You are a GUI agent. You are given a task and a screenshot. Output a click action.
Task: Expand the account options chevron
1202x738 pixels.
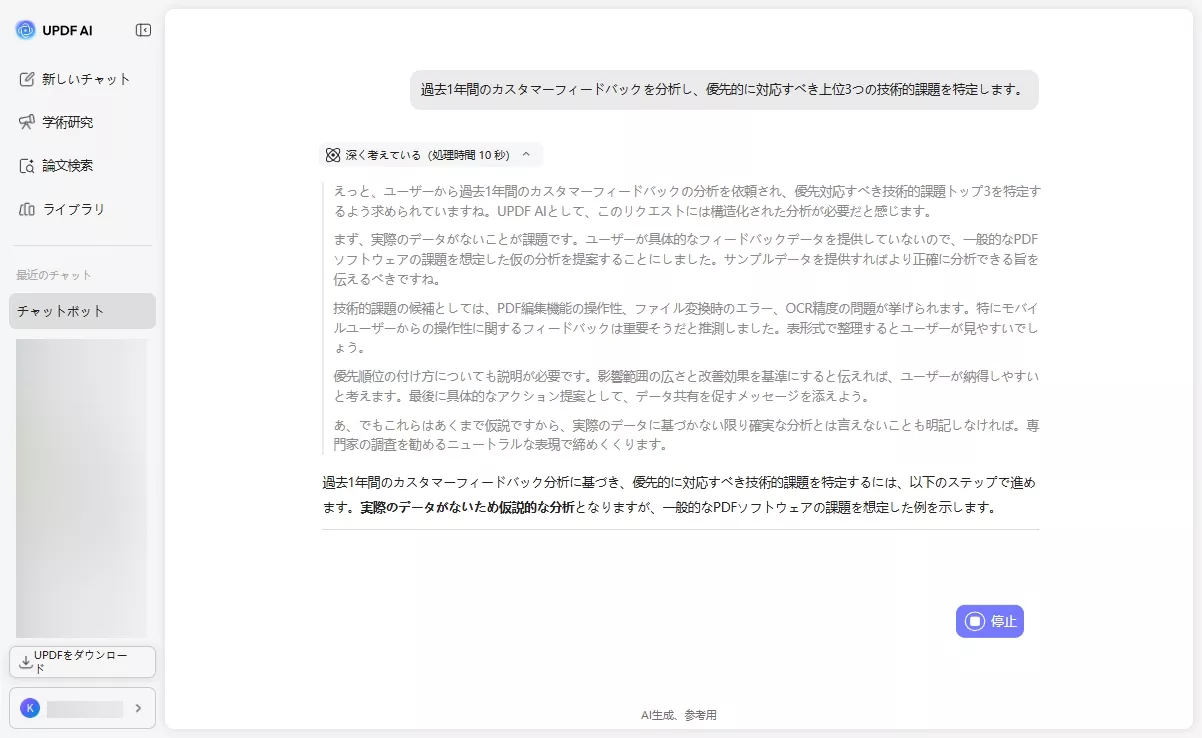coord(139,708)
